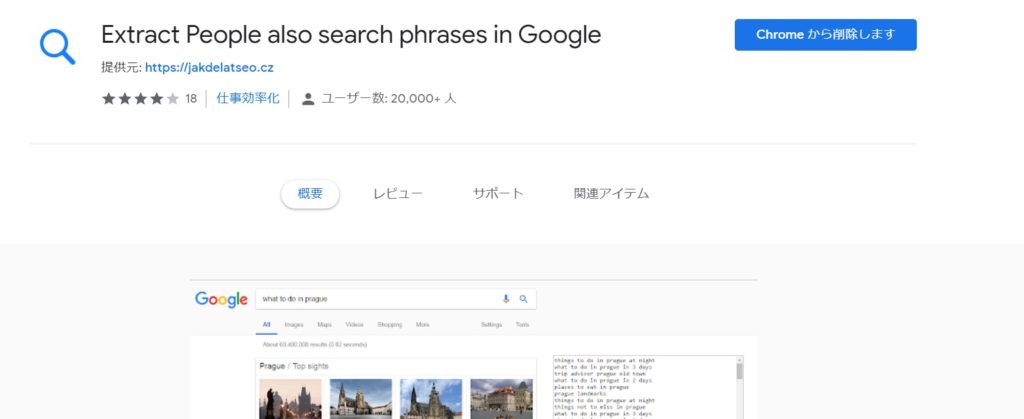Click the second Prague sight thumbnail
The height and width of the screenshot is (419, 1024).
(361, 399)
